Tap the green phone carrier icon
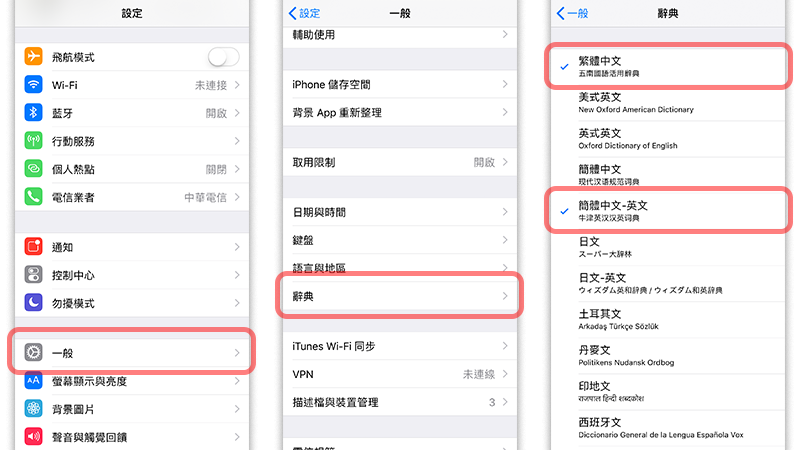 coord(34,196)
